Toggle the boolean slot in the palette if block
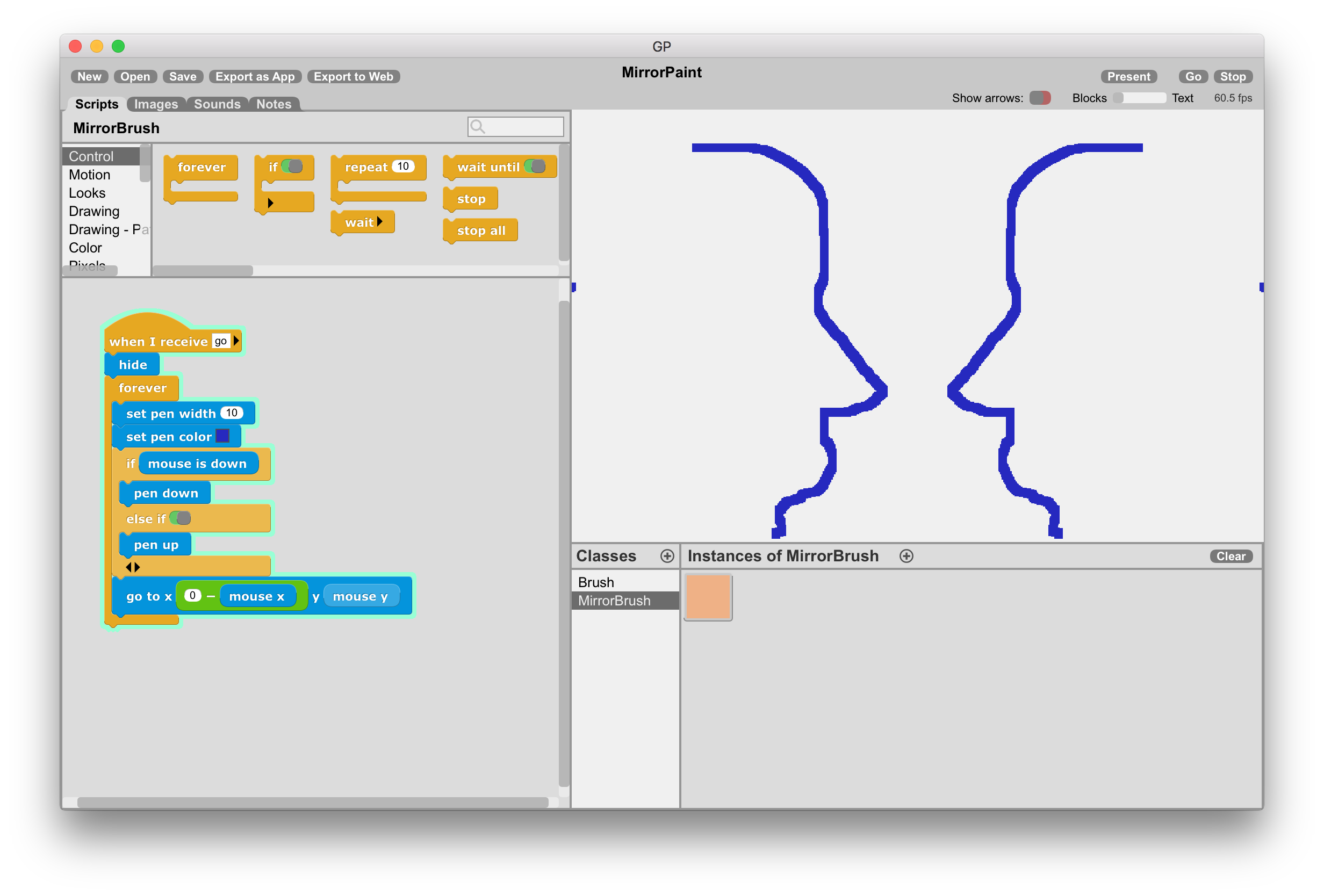This screenshot has width=1324, height=896. click(292, 167)
